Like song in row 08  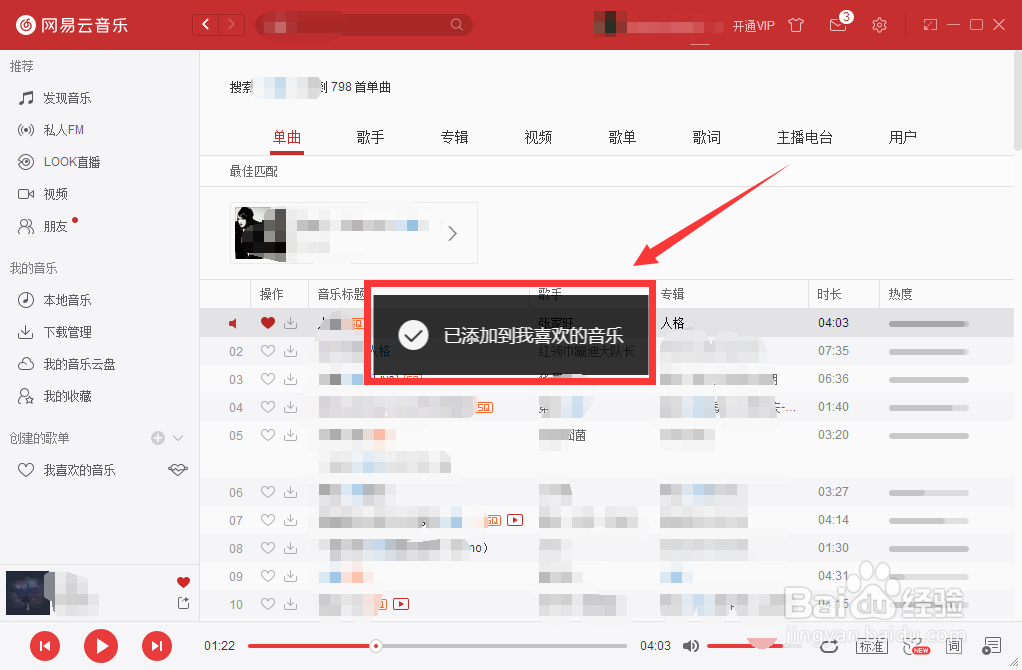point(268,548)
